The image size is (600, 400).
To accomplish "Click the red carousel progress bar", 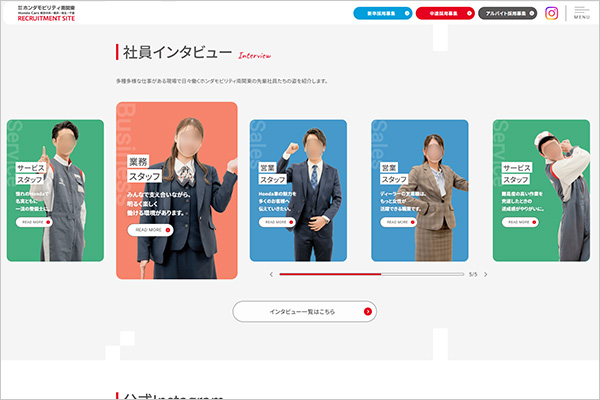I will (x=330, y=273).
